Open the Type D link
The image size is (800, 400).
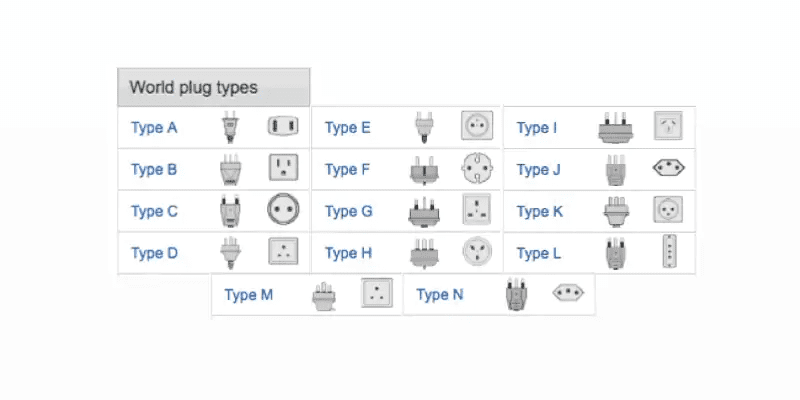154,253
